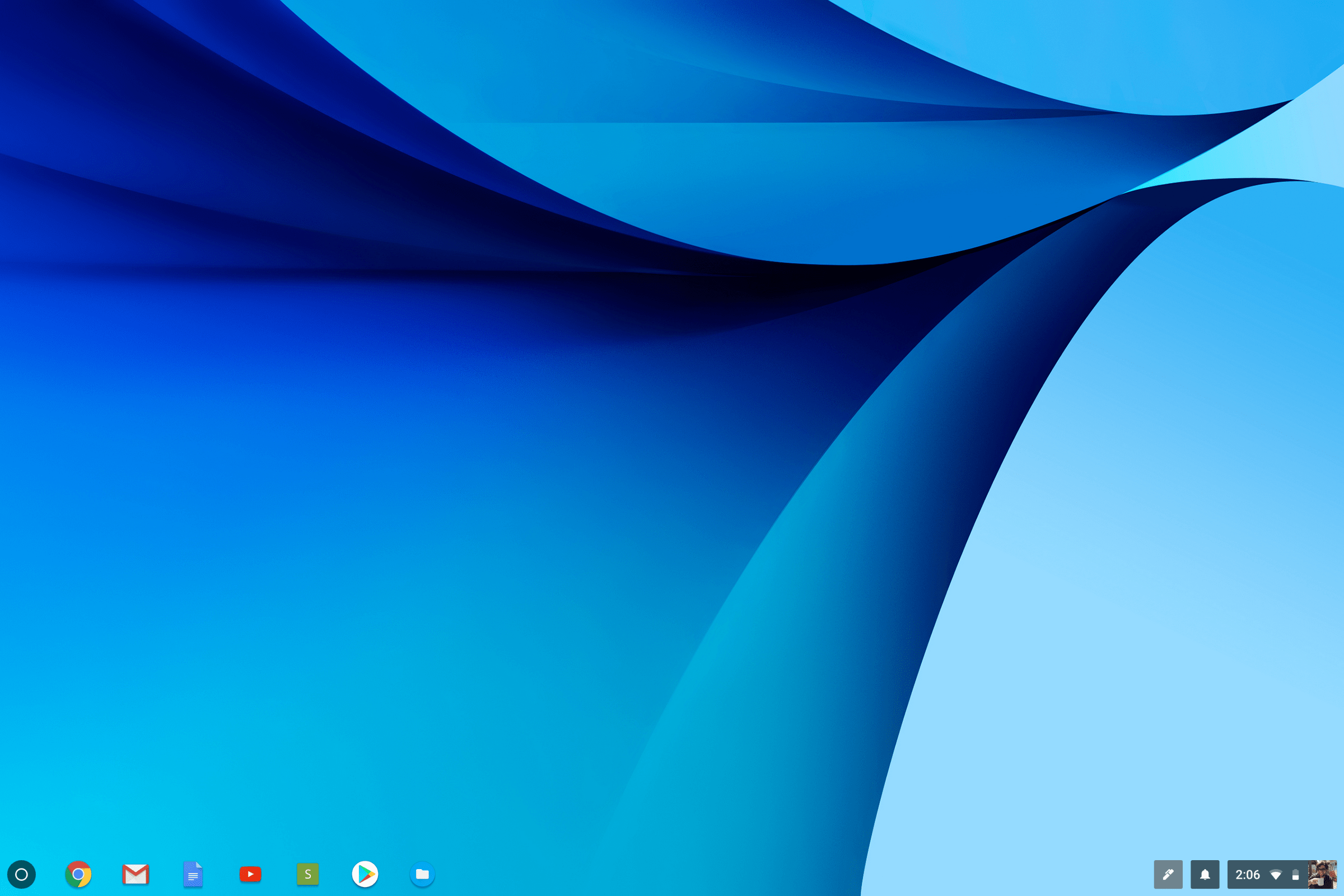Open the Google Play Store

coord(365,874)
